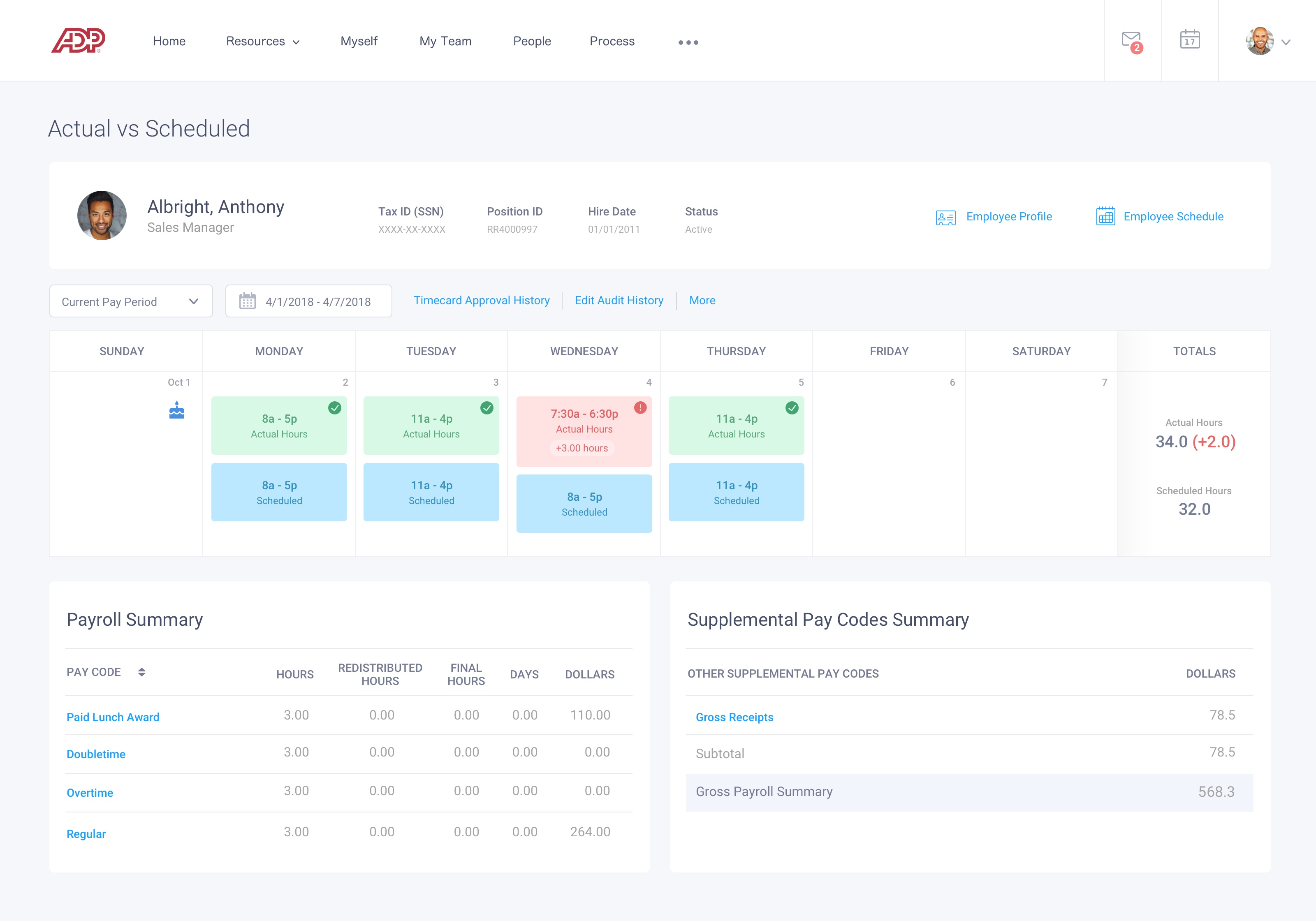Go to the My Team tab
Viewport: 1316px width, 921px height.
[x=445, y=41]
